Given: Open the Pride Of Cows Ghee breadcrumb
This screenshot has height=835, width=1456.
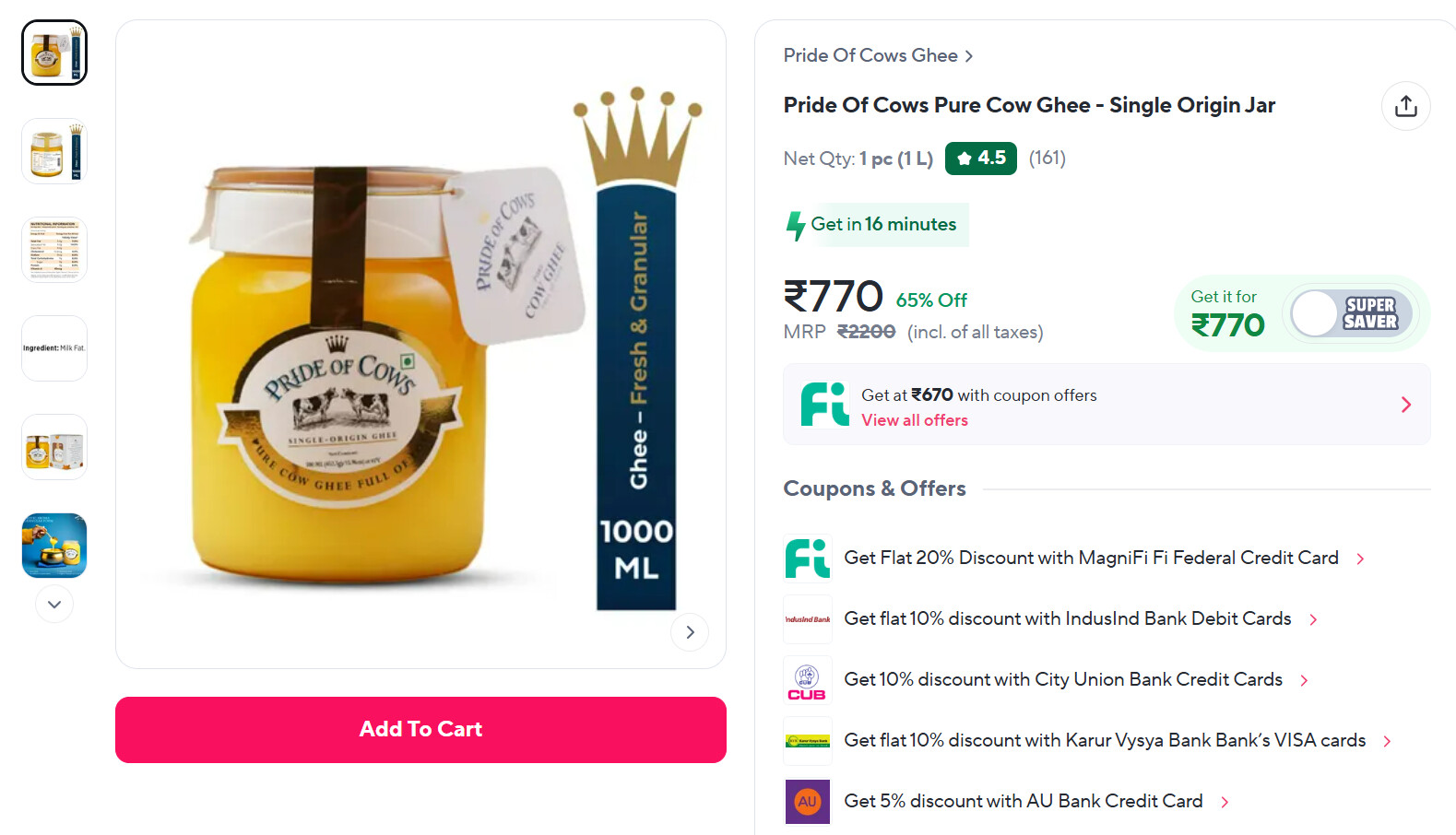Looking at the screenshot, I should pyautogui.click(x=870, y=55).
